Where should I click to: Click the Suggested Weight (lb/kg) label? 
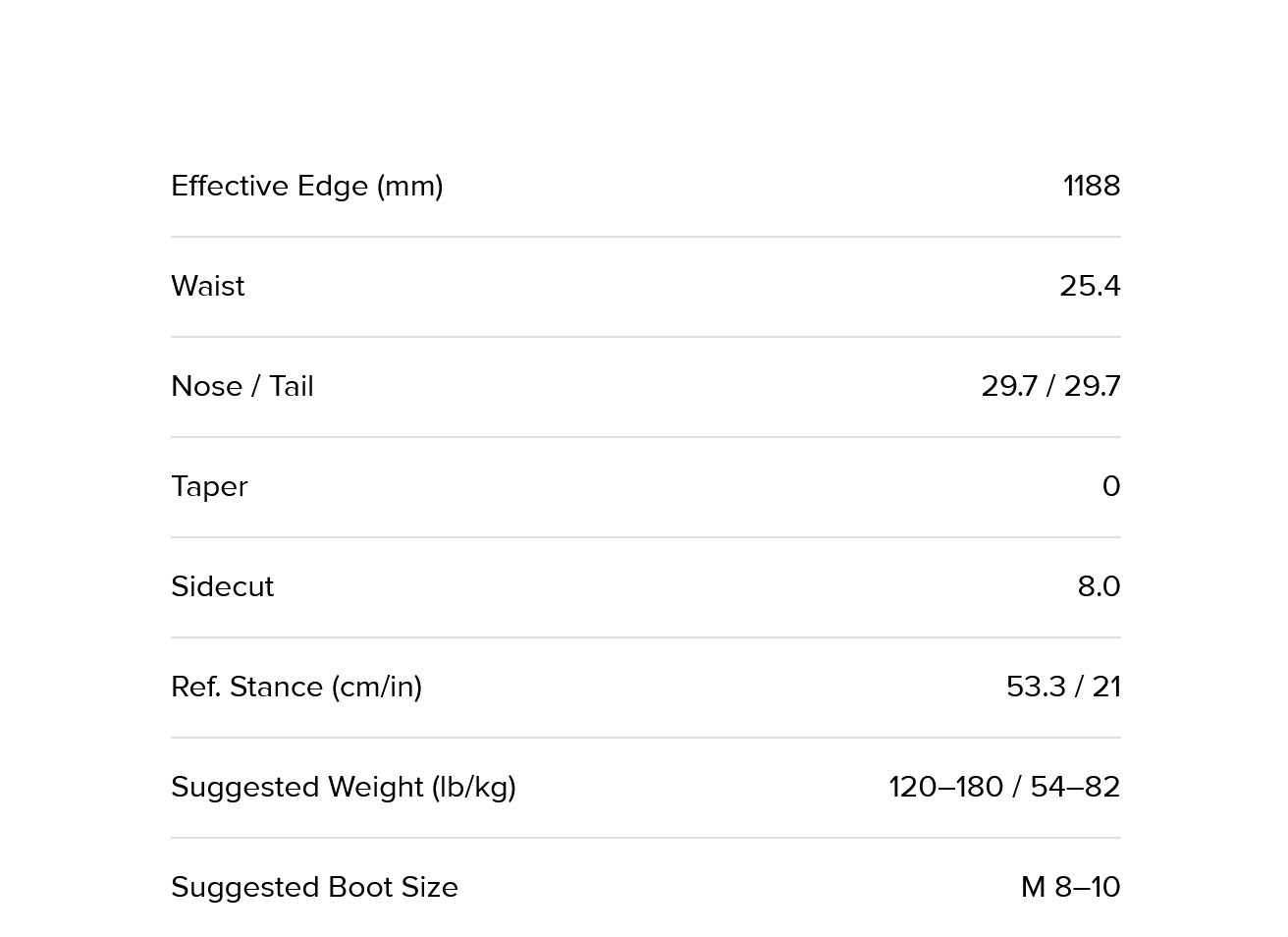pyautogui.click(x=343, y=787)
